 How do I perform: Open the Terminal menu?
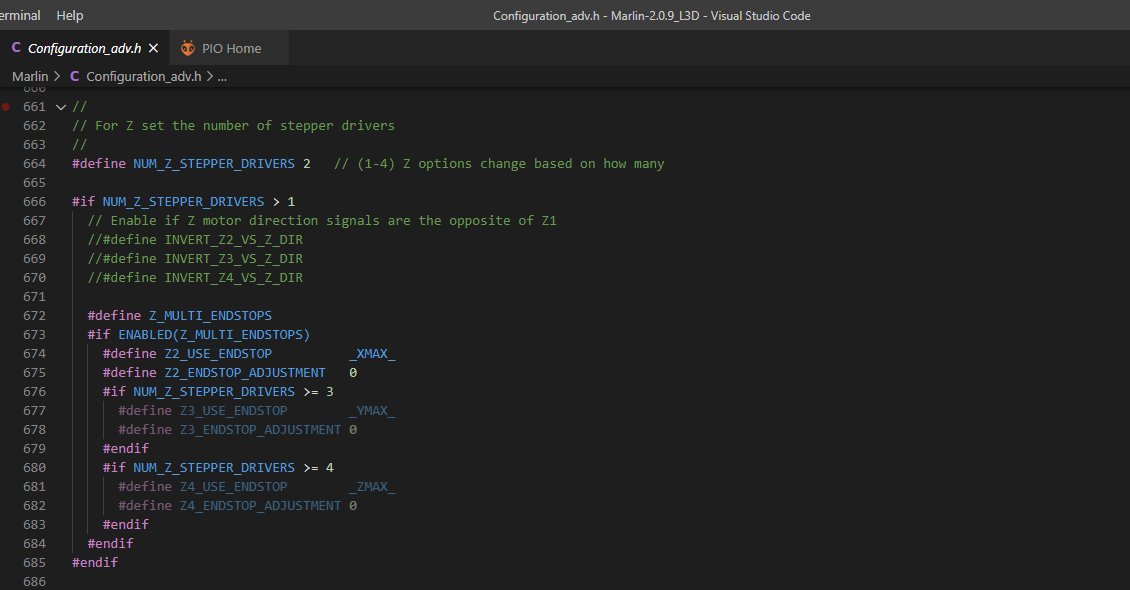tap(20, 15)
